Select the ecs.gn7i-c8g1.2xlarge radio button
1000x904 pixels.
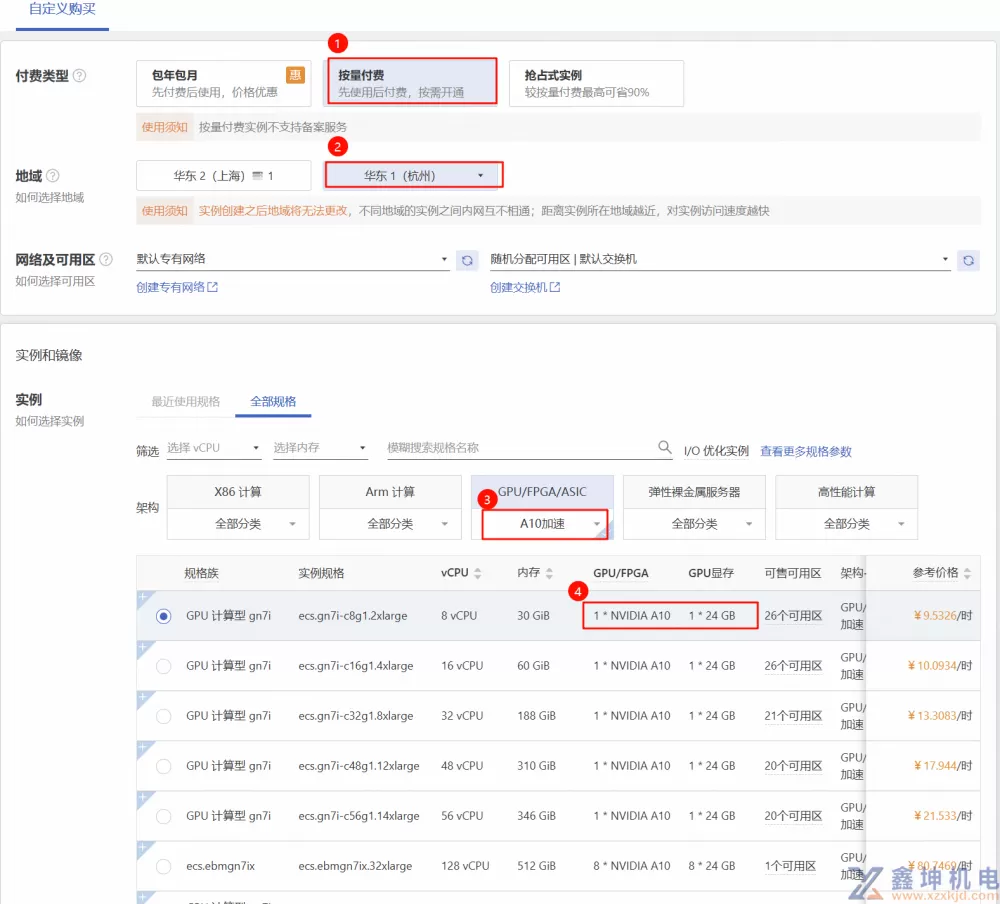coord(163,616)
